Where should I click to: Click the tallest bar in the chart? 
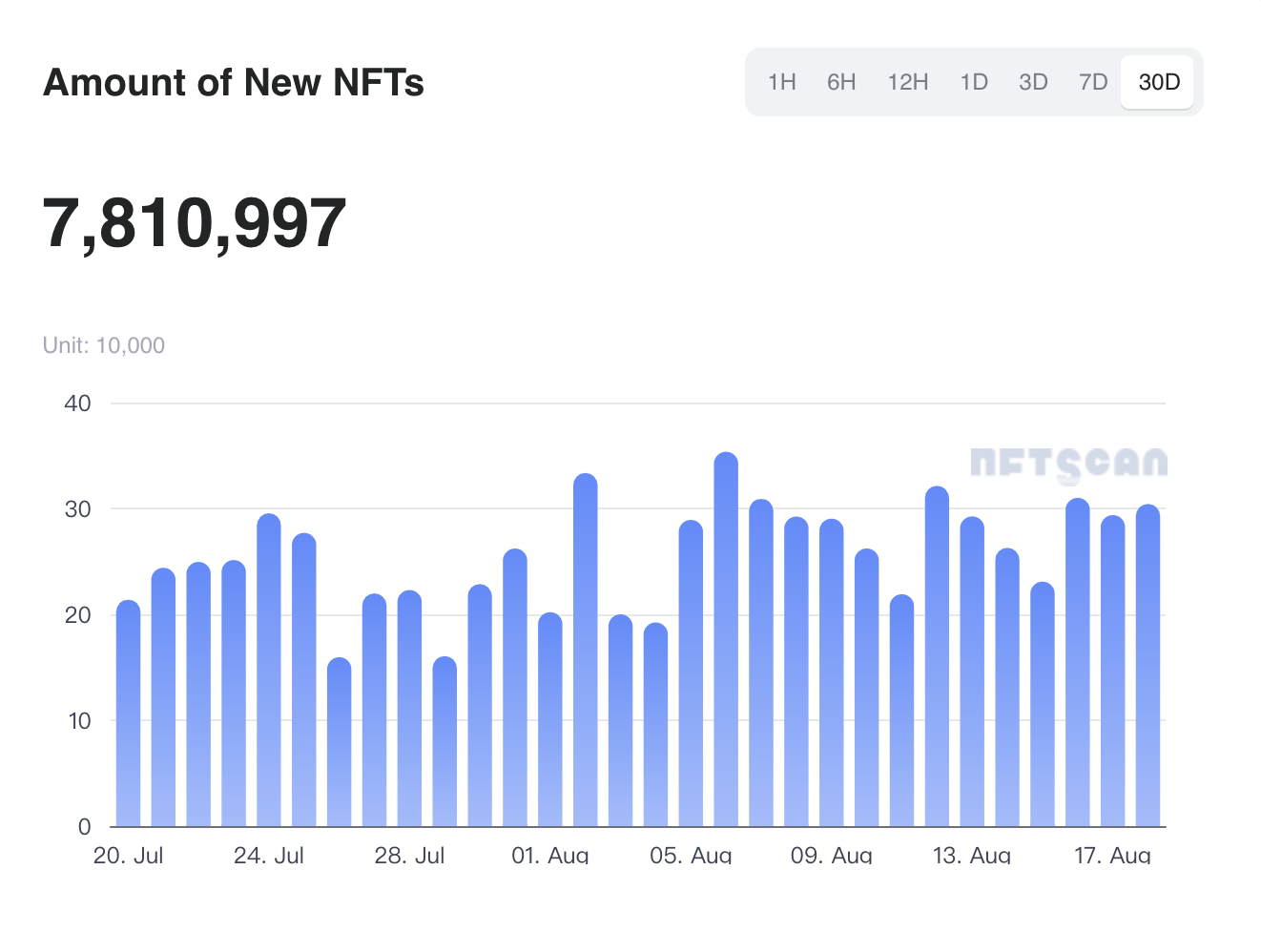(x=726, y=639)
